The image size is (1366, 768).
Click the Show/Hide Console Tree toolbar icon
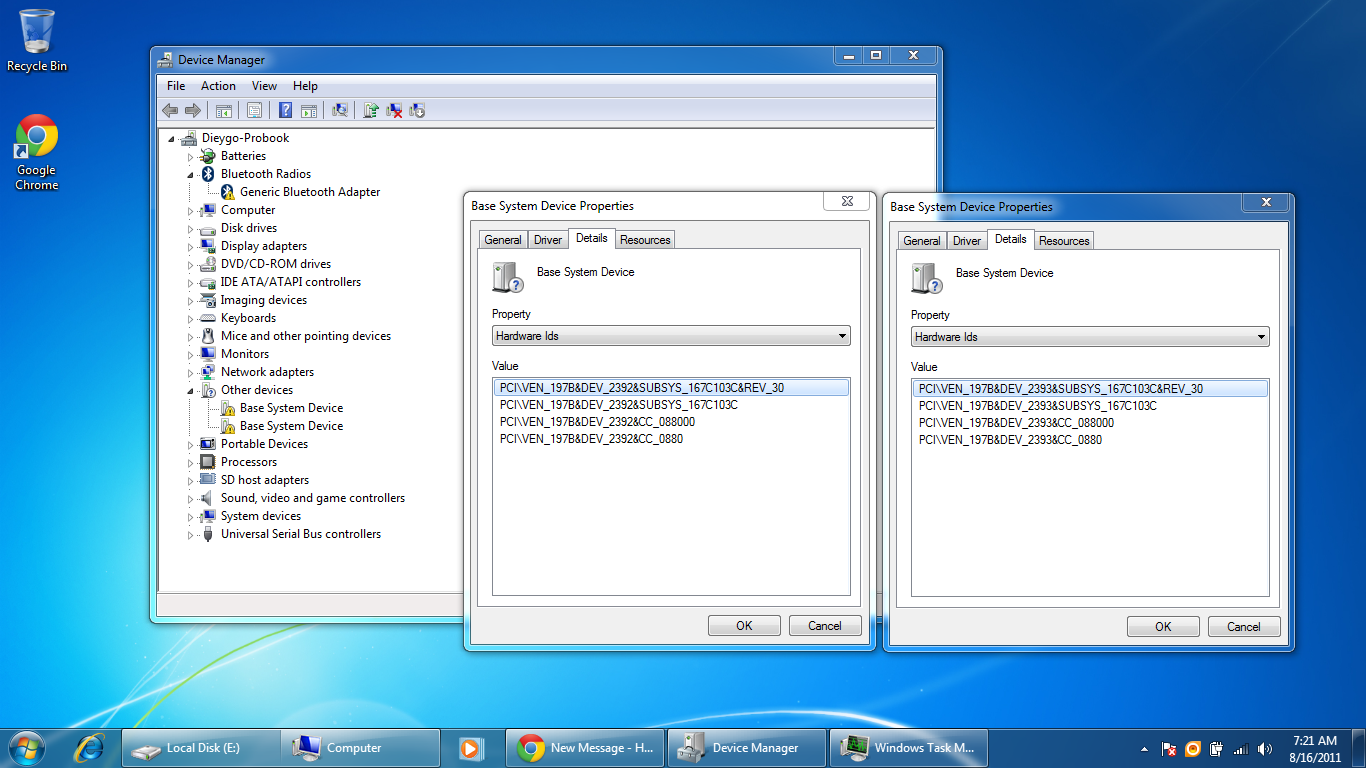[224, 111]
